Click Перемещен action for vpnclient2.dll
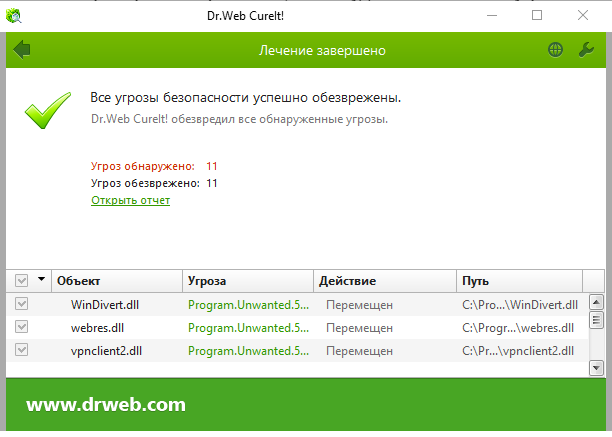Screen dimensions: 612x437 [x=359, y=351]
